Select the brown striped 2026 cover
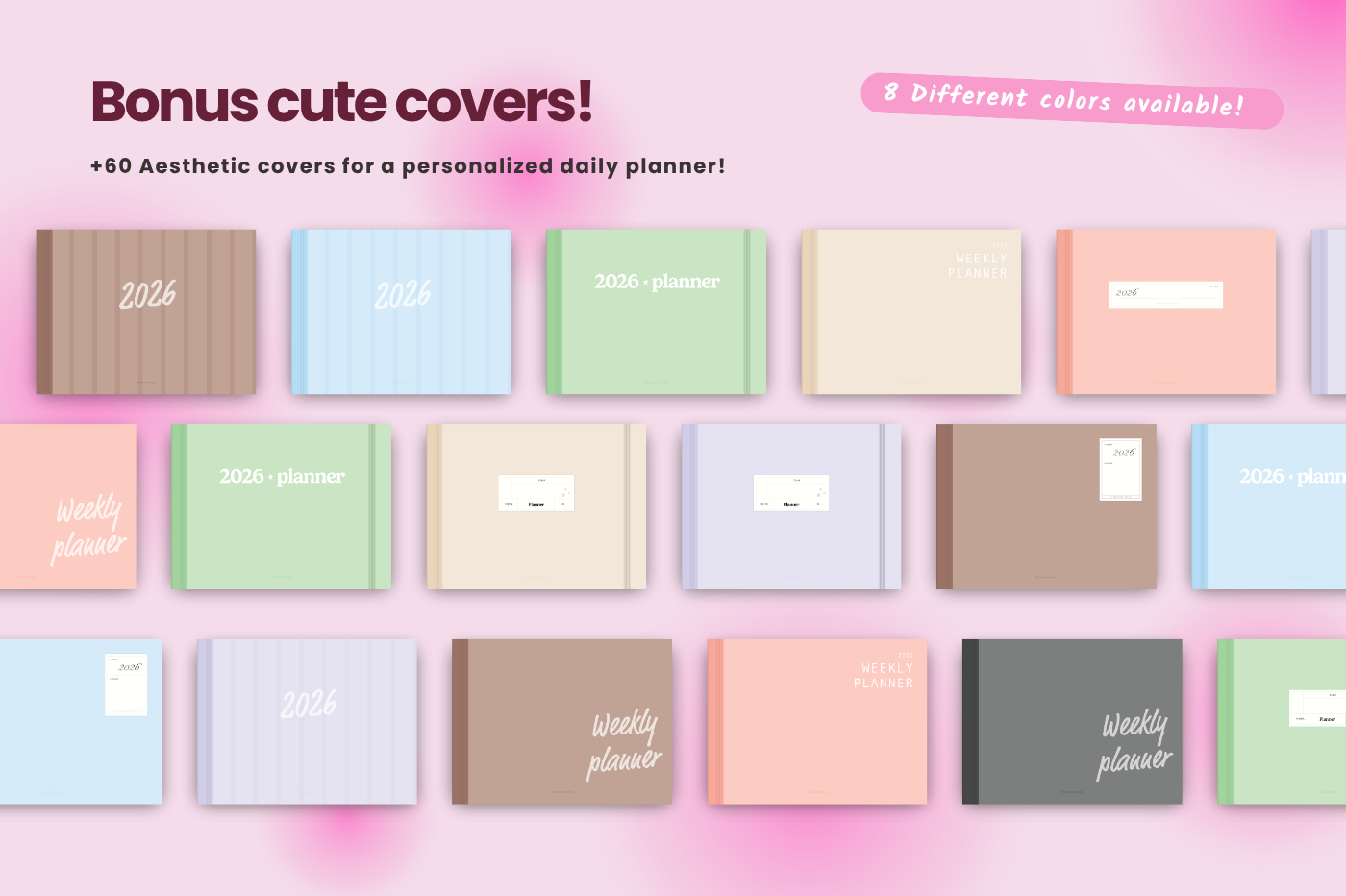Viewport: 1346px width, 896px height. (146, 311)
